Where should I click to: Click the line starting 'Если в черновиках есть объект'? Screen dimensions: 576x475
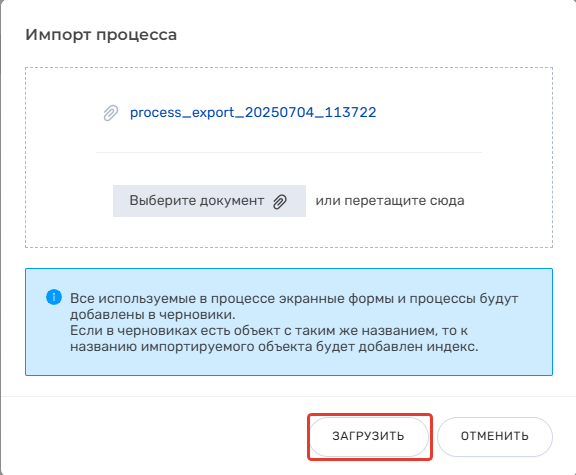tap(269, 331)
